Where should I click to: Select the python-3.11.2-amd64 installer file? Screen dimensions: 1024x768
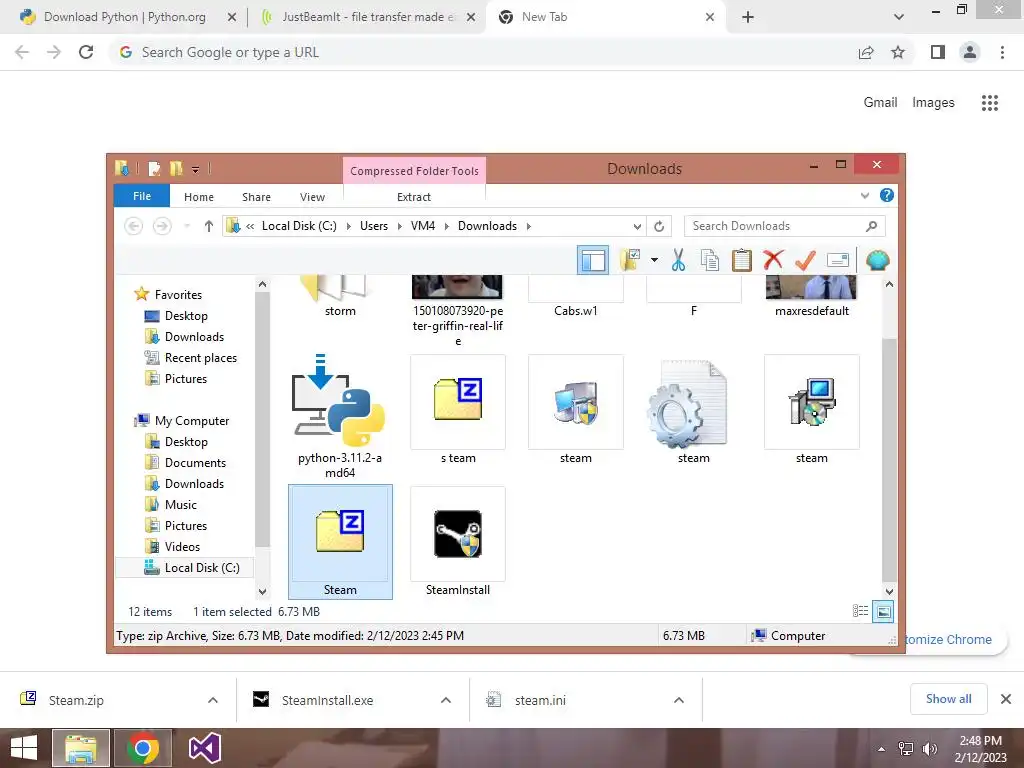click(340, 416)
